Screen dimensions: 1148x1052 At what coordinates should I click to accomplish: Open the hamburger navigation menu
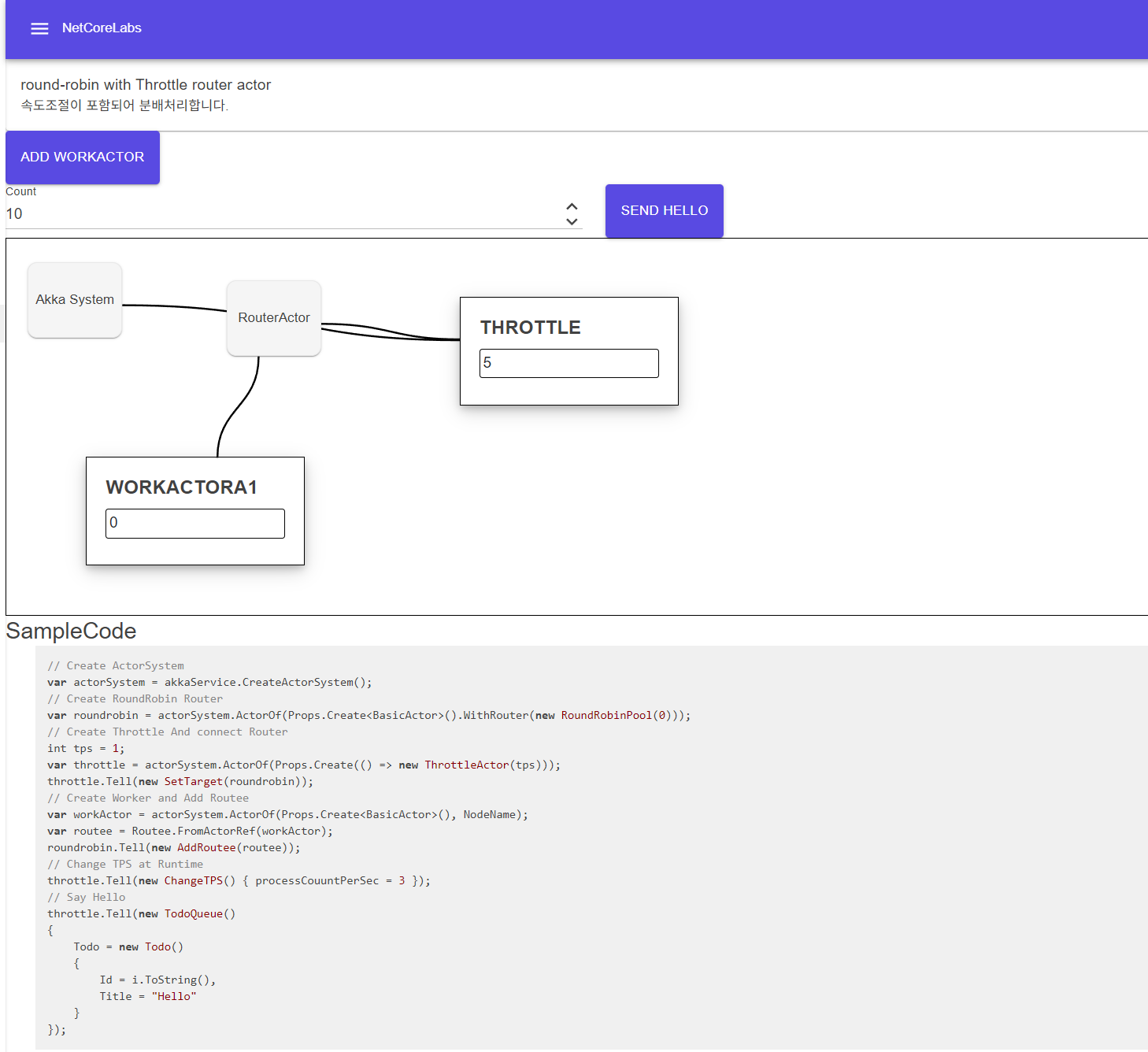coord(39,28)
